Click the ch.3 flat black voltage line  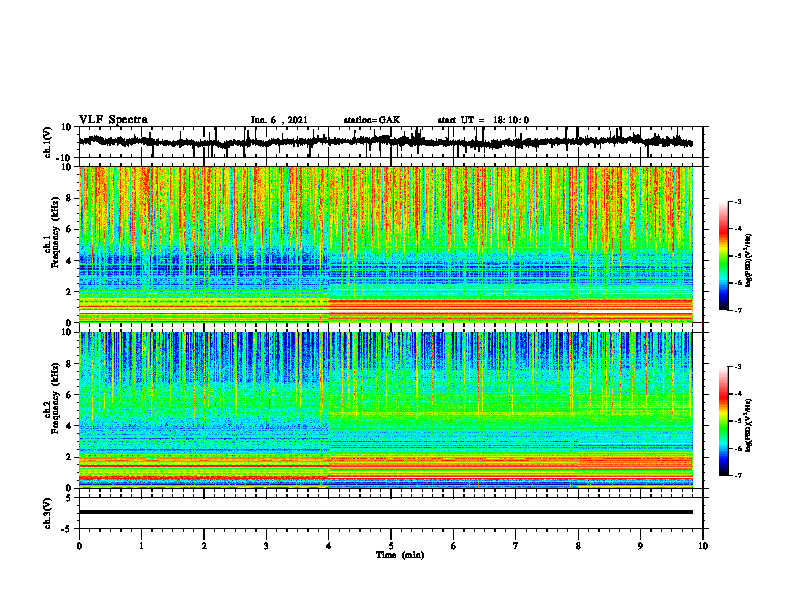(386, 512)
